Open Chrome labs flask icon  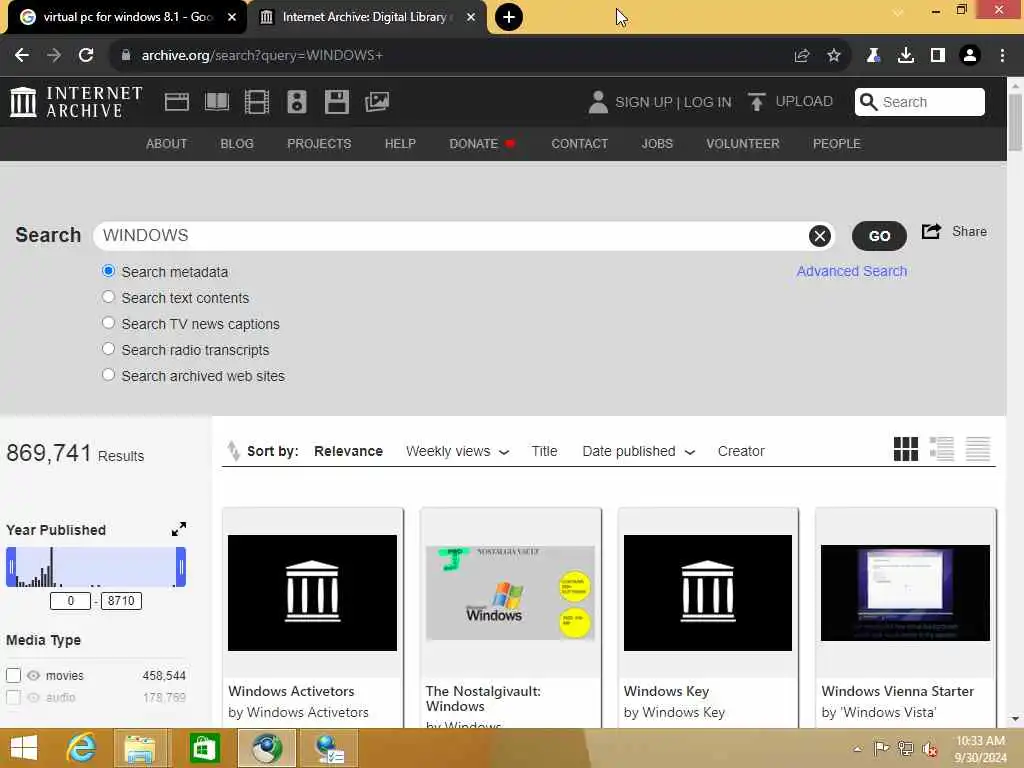point(873,56)
